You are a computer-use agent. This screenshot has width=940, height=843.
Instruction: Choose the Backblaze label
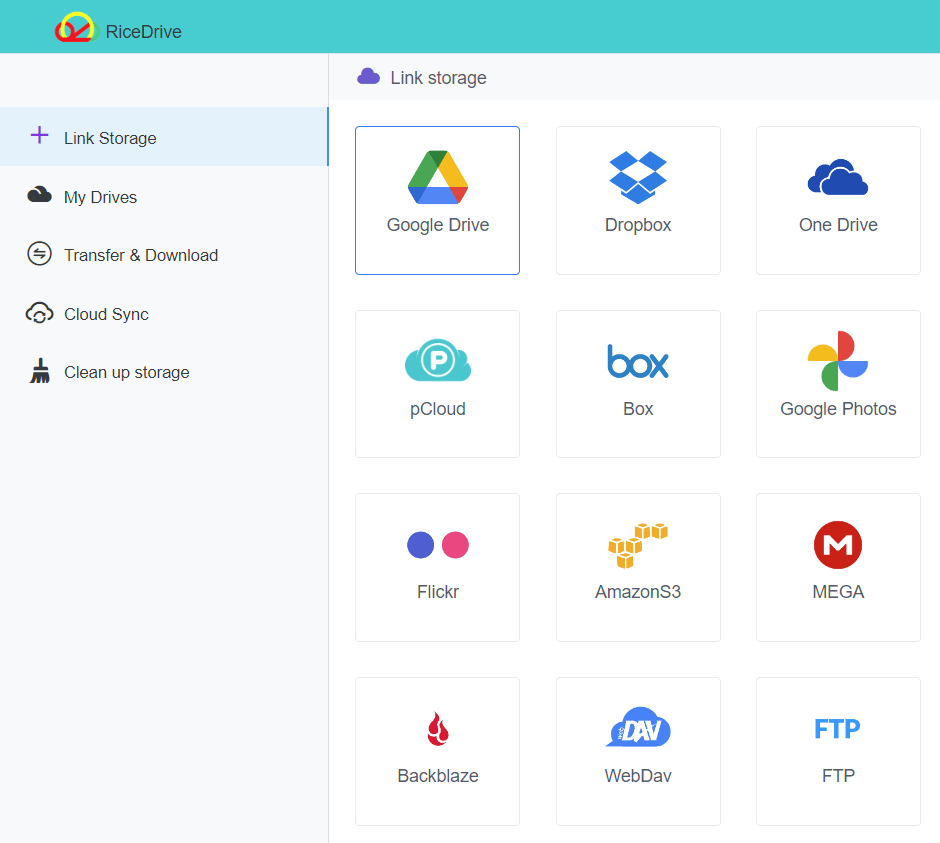coord(438,776)
